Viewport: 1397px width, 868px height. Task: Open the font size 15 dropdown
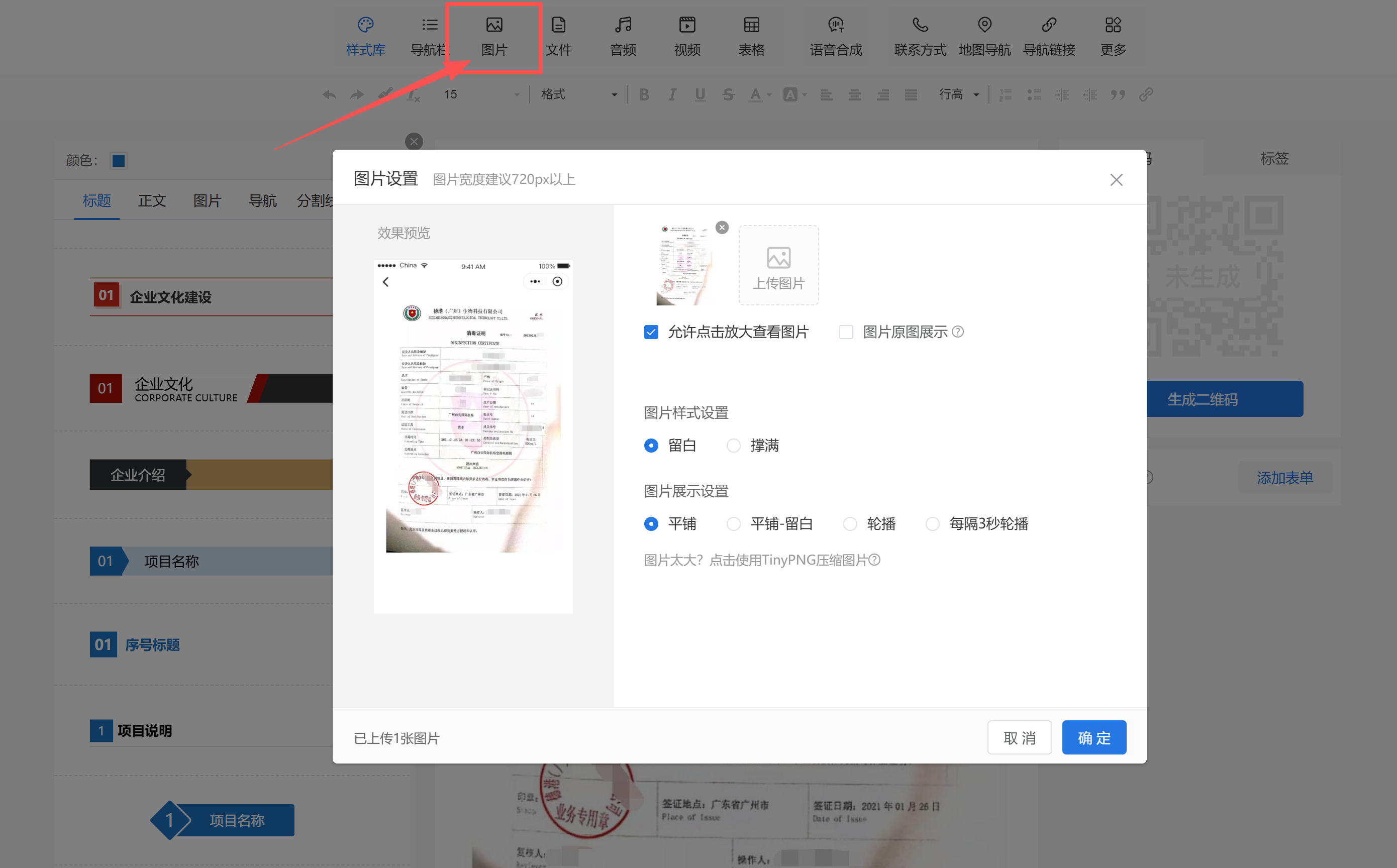481,94
